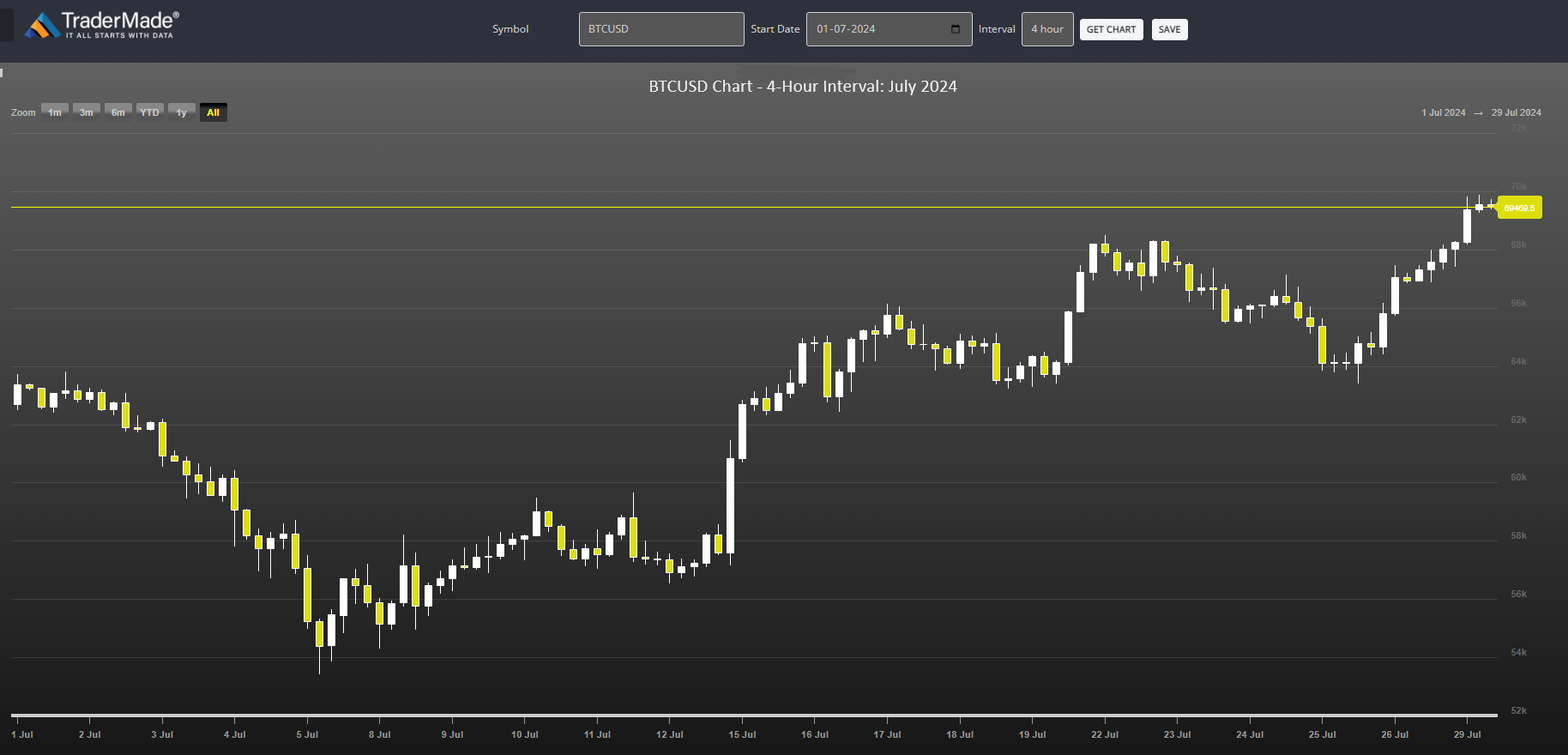Click the 15 Jul x-axis label

[x=742, y=734]
